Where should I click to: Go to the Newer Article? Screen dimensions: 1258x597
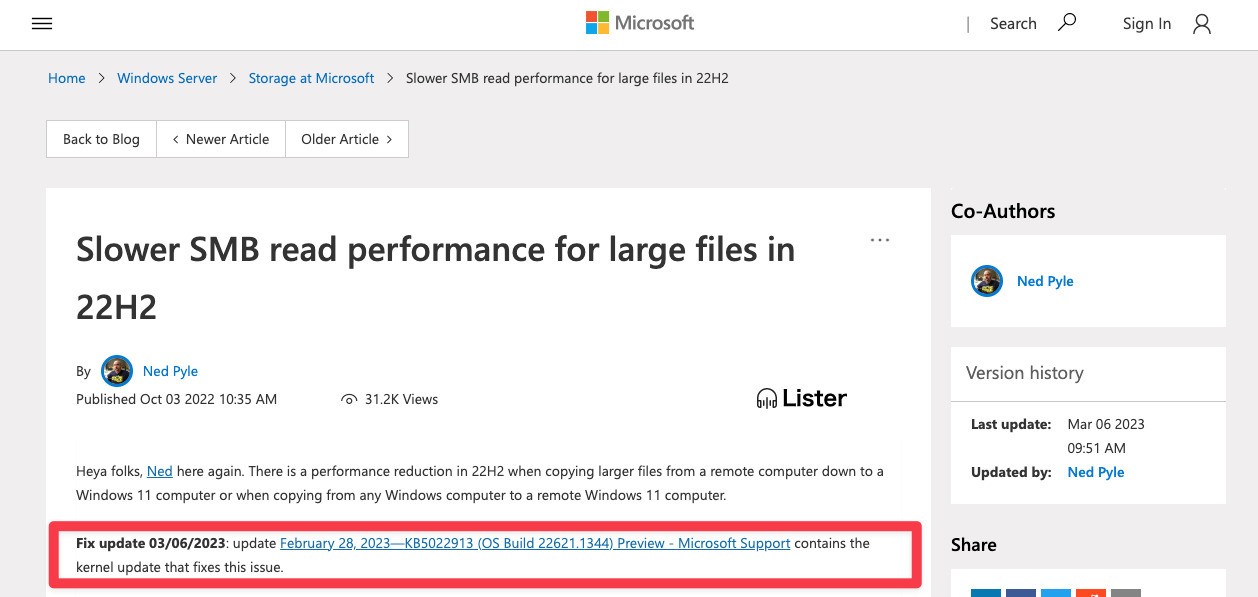pos(220,139)
